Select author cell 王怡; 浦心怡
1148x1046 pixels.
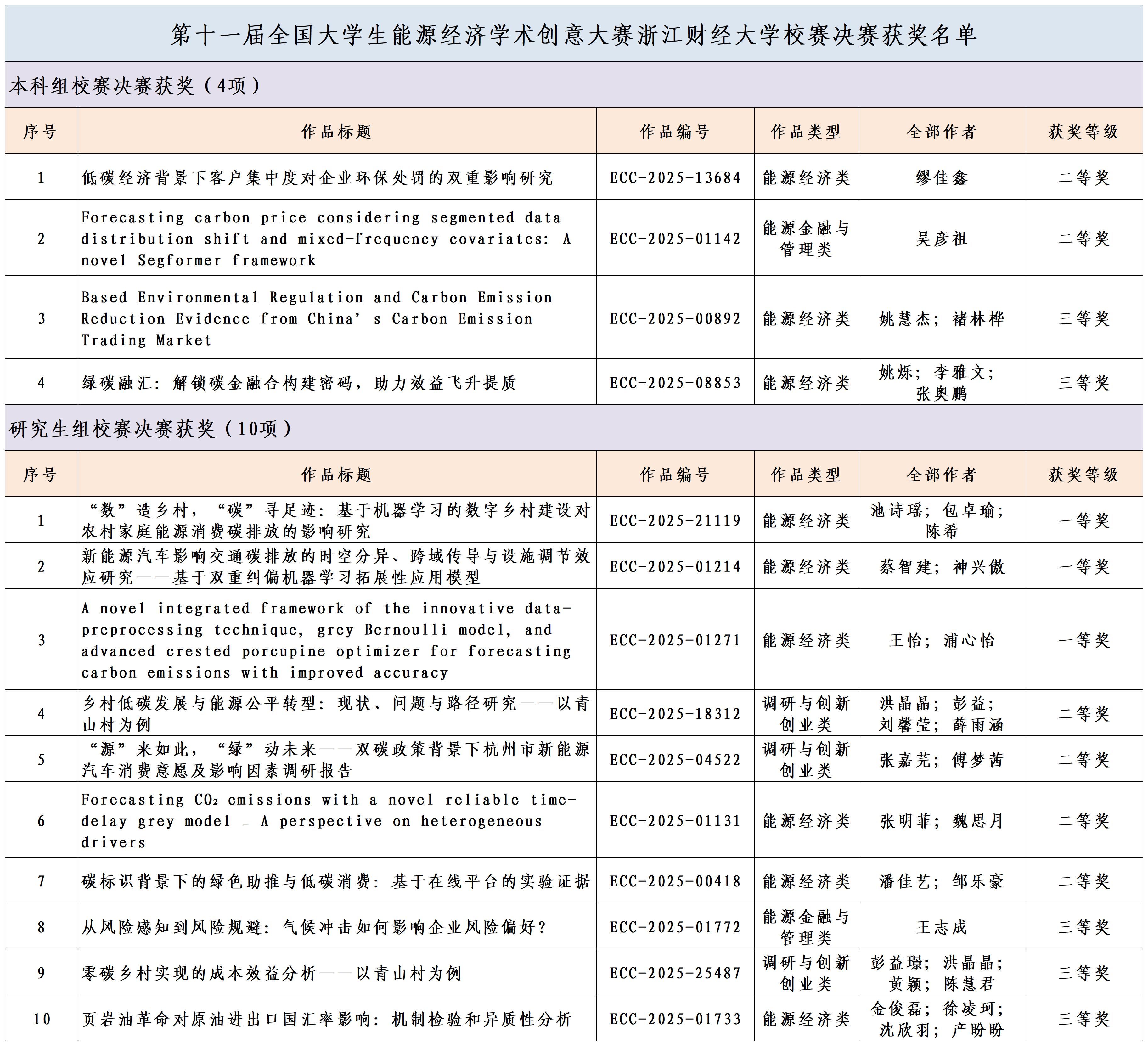coord(941,640)
